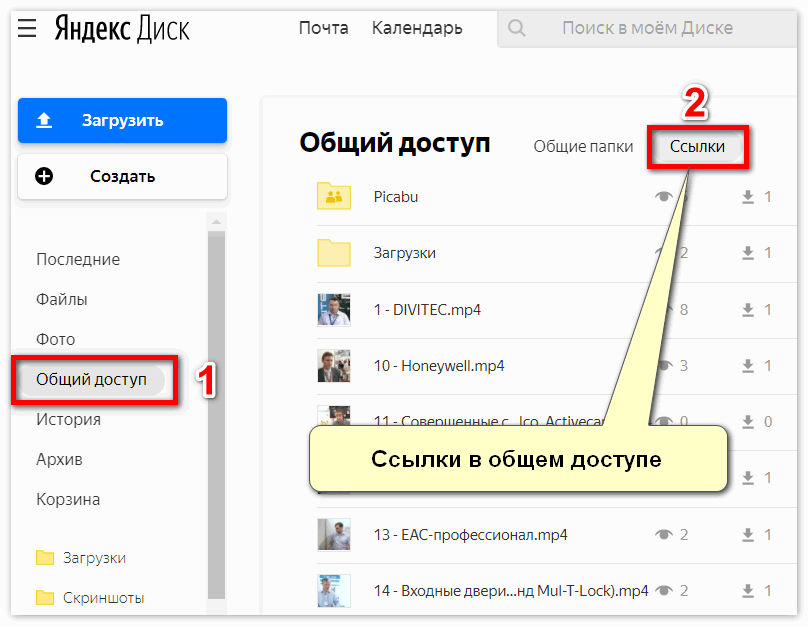808x626 pixels.
Task: Open Файлы in the sidebar
Action: pyautogui.click(x=61, y=299)
